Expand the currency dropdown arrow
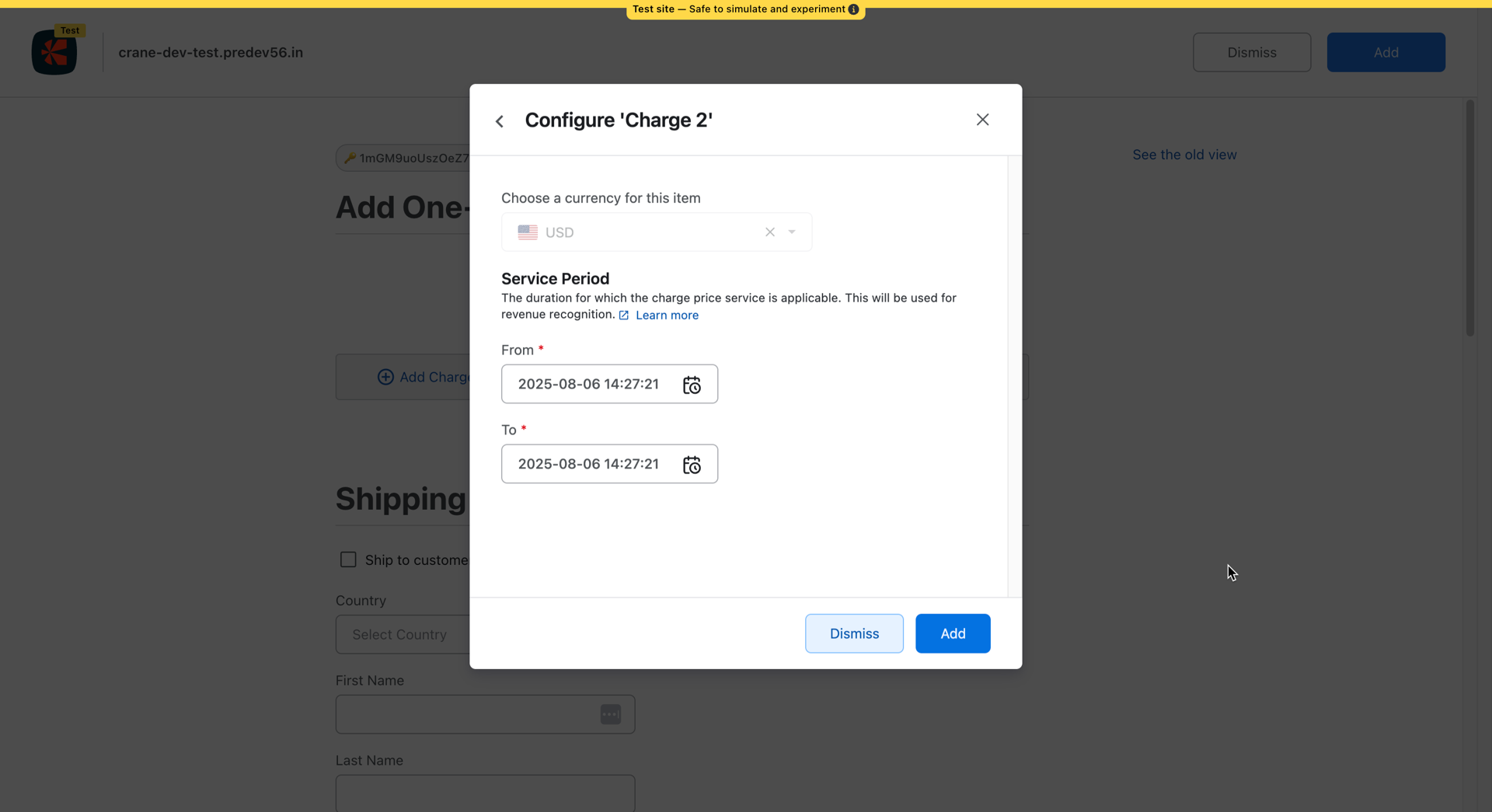Viewport: 1492px width, 812px height. point(792,232)
